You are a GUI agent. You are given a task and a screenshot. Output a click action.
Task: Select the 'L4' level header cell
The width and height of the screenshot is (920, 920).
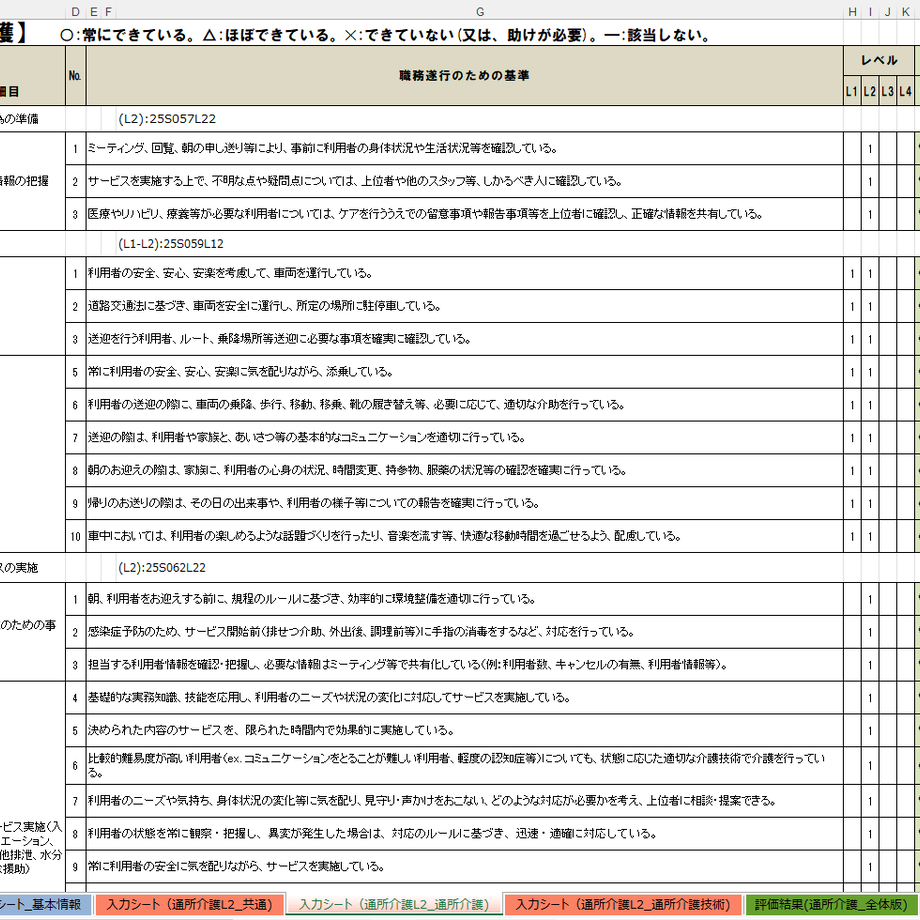point(905,91)
